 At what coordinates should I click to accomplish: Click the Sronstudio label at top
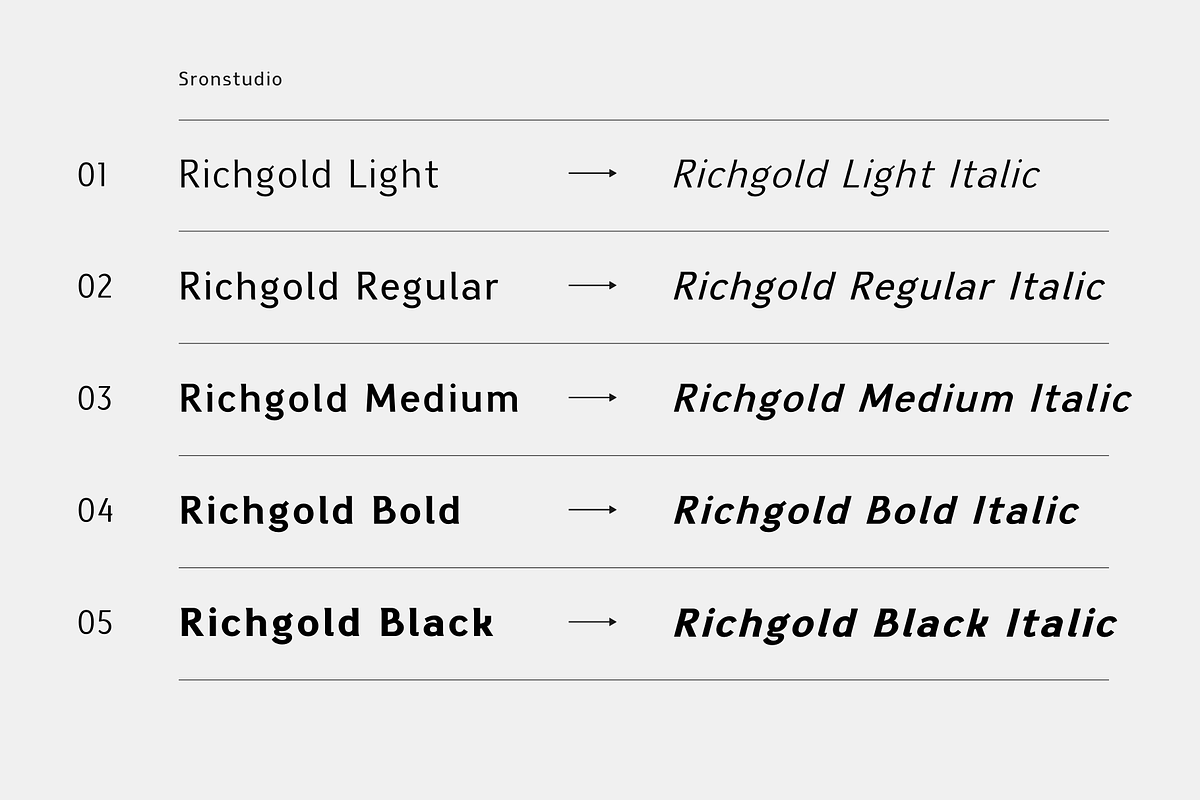click(x=230, y=79)
